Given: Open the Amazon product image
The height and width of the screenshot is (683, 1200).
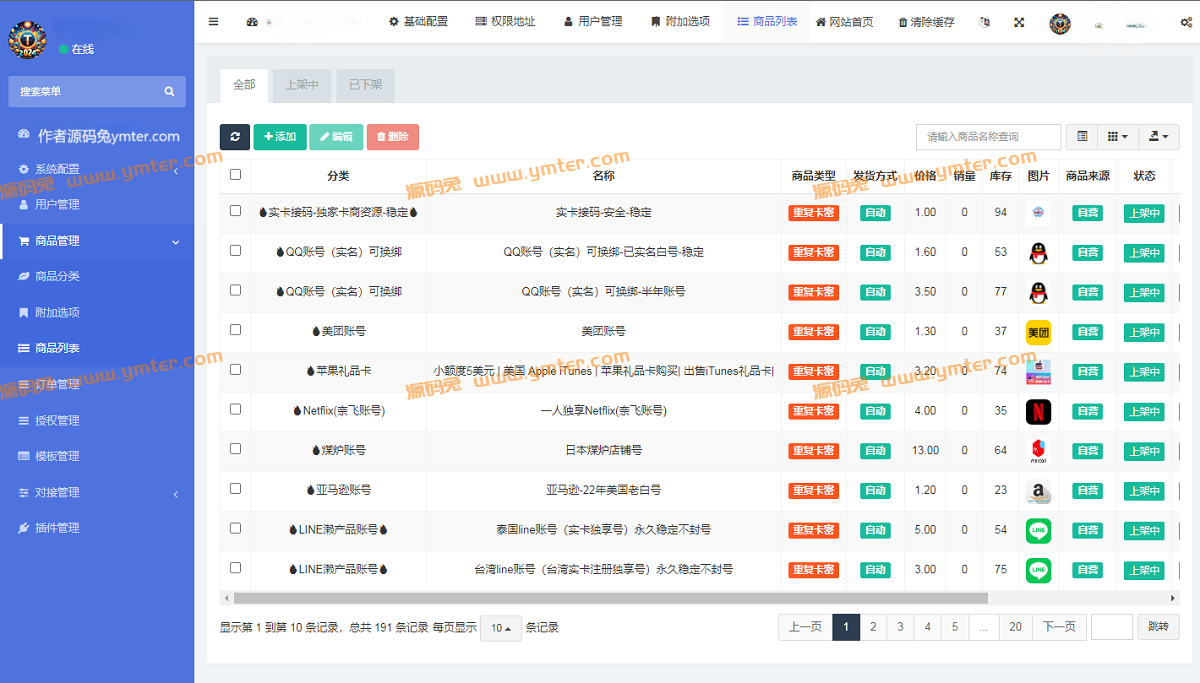Looking at the screenshot, I should [1038, 491].
